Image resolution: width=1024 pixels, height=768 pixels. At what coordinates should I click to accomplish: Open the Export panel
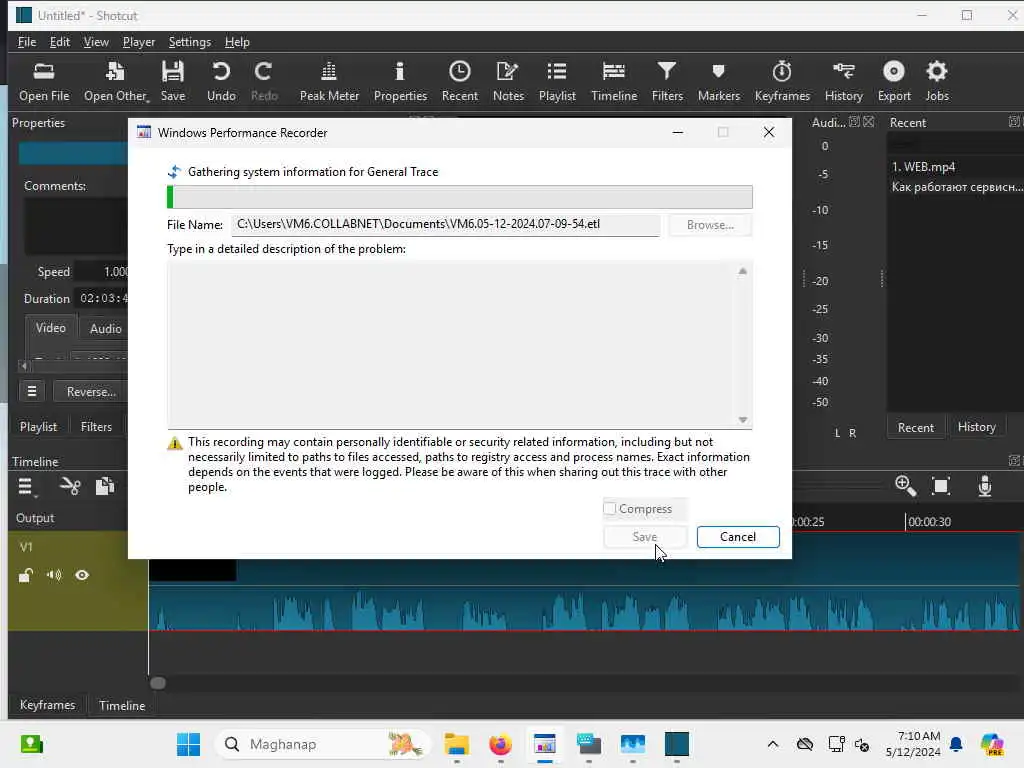pyautogui.click(x=894, y=81)
